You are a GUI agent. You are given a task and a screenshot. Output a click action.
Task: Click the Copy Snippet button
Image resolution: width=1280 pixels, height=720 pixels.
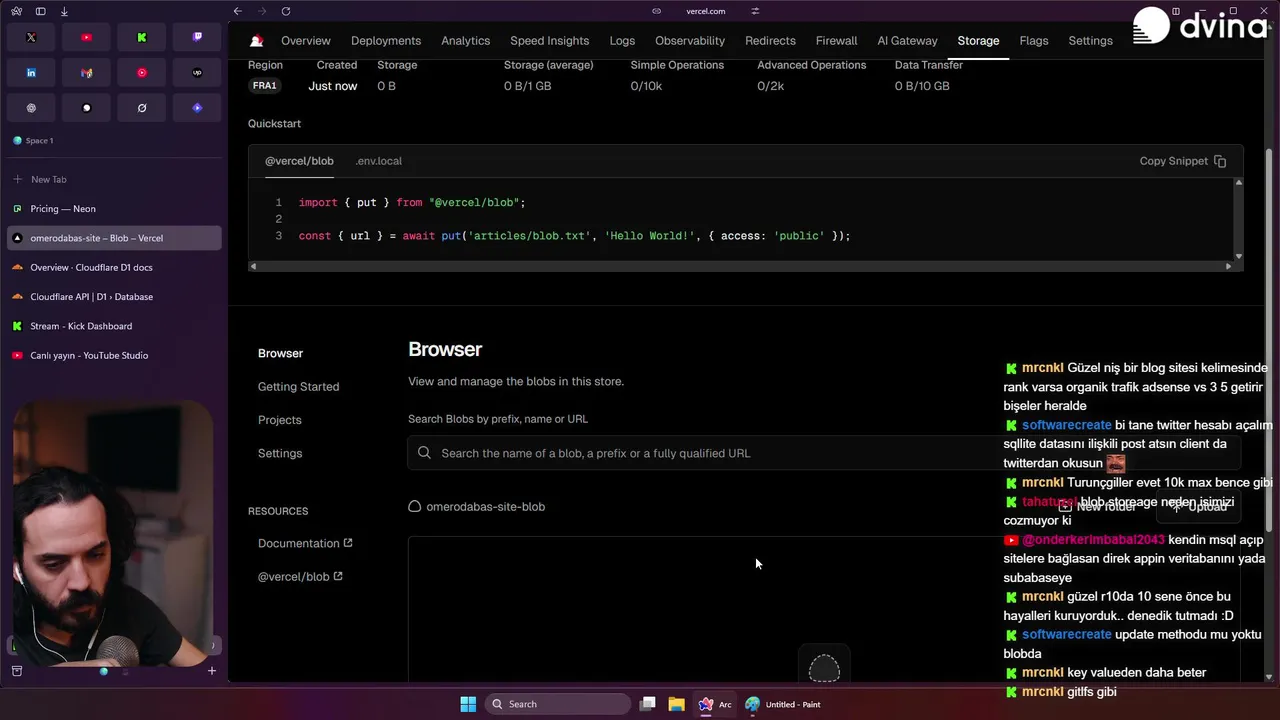(x=1183, y=161)
